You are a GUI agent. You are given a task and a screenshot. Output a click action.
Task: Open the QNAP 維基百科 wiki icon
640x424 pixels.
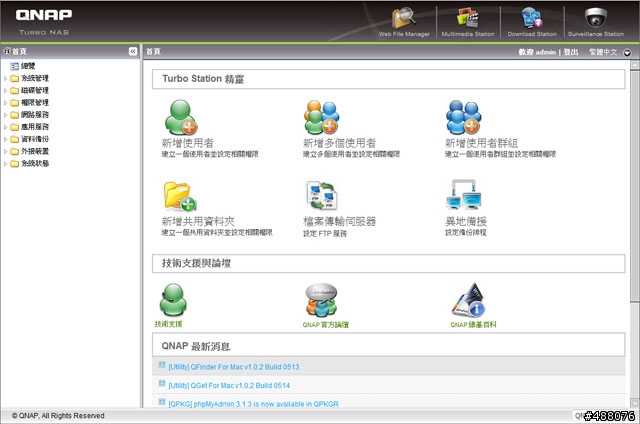[x=468, y=300]
